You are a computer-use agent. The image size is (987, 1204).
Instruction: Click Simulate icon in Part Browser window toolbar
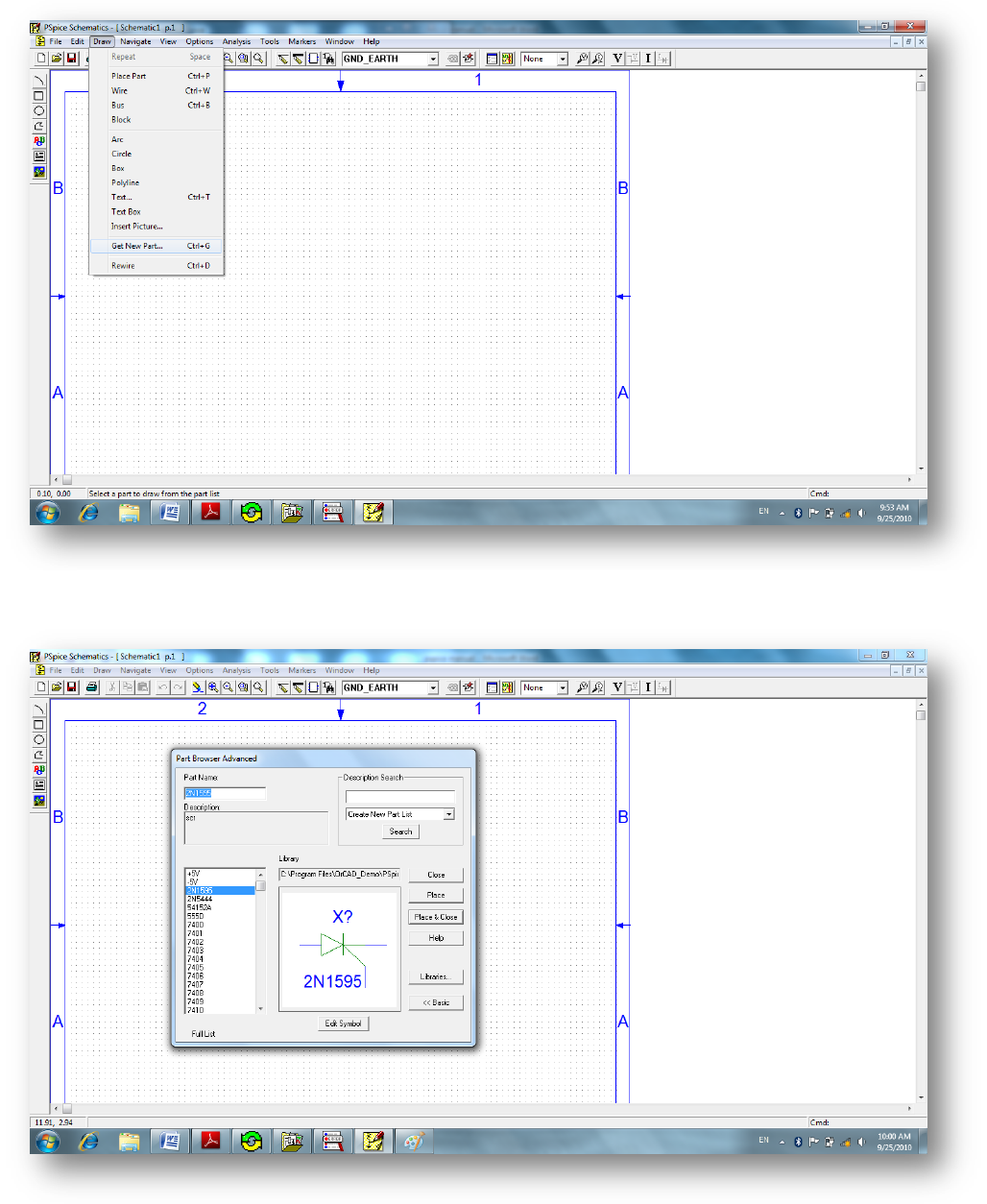coord(507,687)
